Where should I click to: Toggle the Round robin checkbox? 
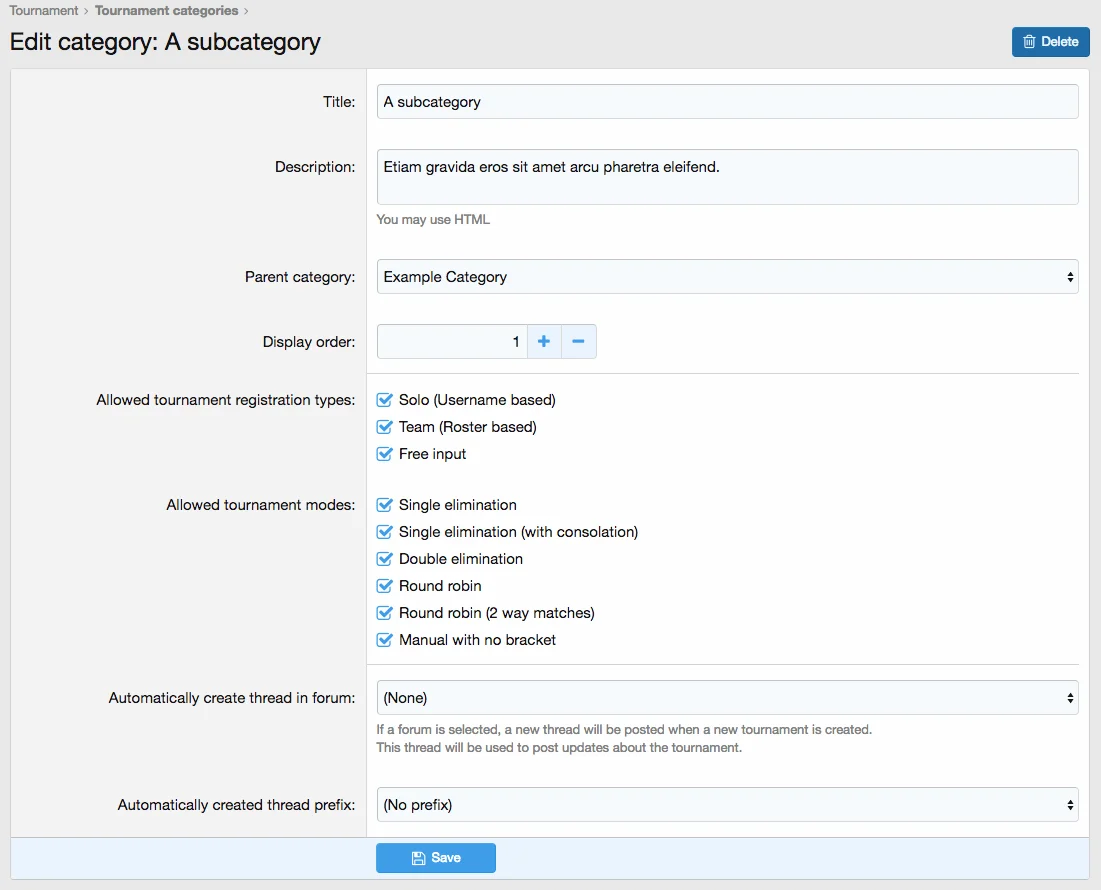pos(385,586)
